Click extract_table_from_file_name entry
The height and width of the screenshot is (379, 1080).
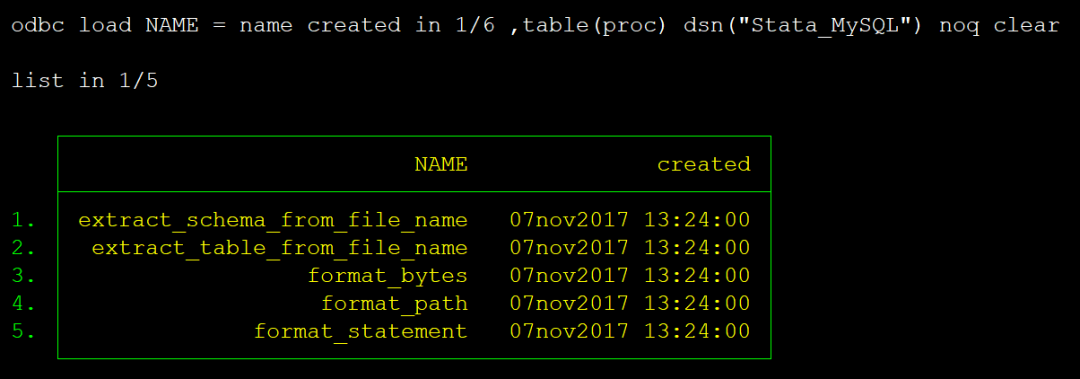[280, 248]
